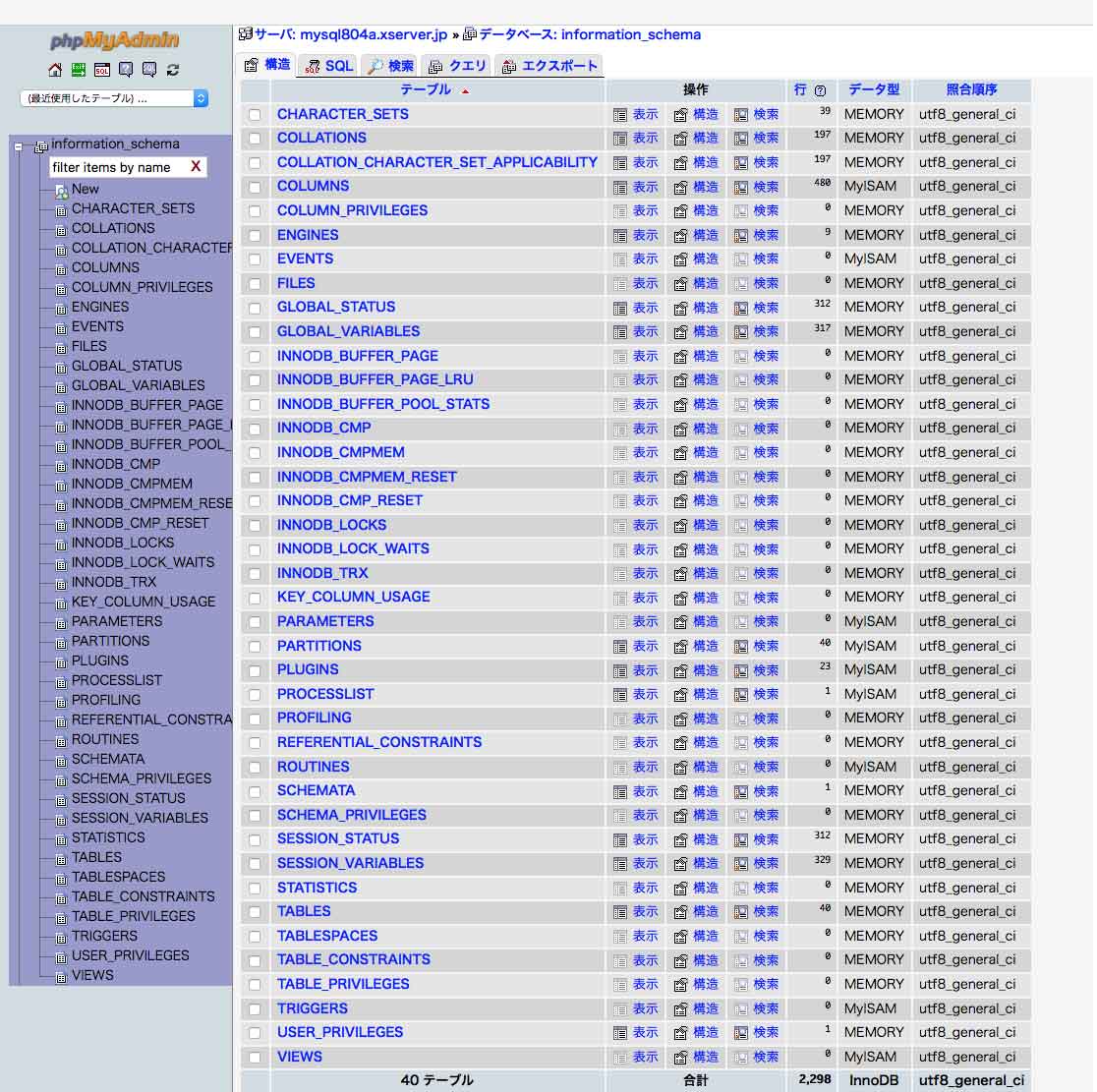Viewport: 1097px width, 1092px height.
Task: Click the search (検索) icon for GLOBAL_STATUS row
Action: point(741,308)
